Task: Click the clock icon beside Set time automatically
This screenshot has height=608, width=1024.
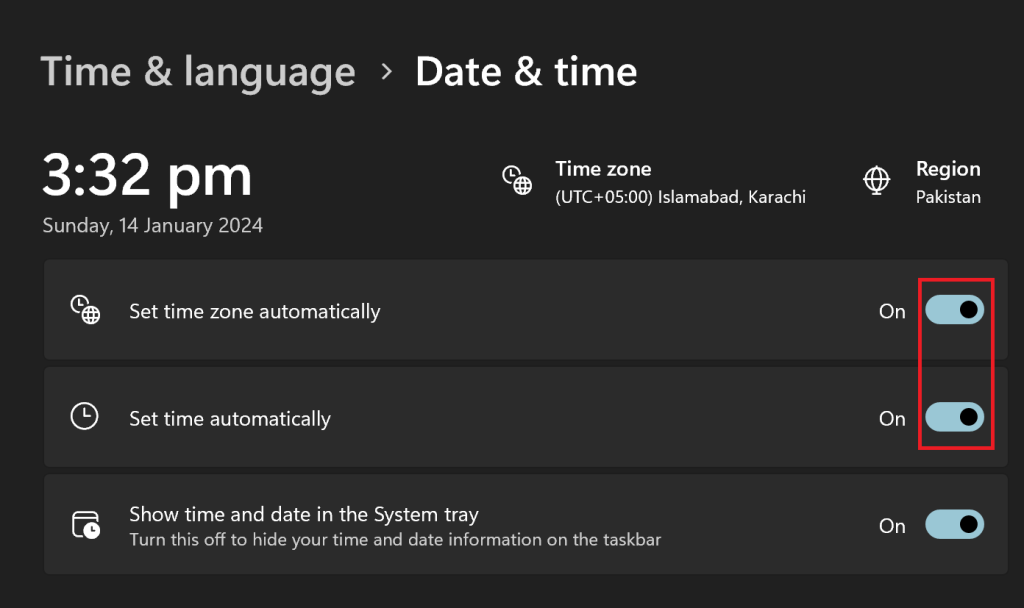Action: pos(85,417)
